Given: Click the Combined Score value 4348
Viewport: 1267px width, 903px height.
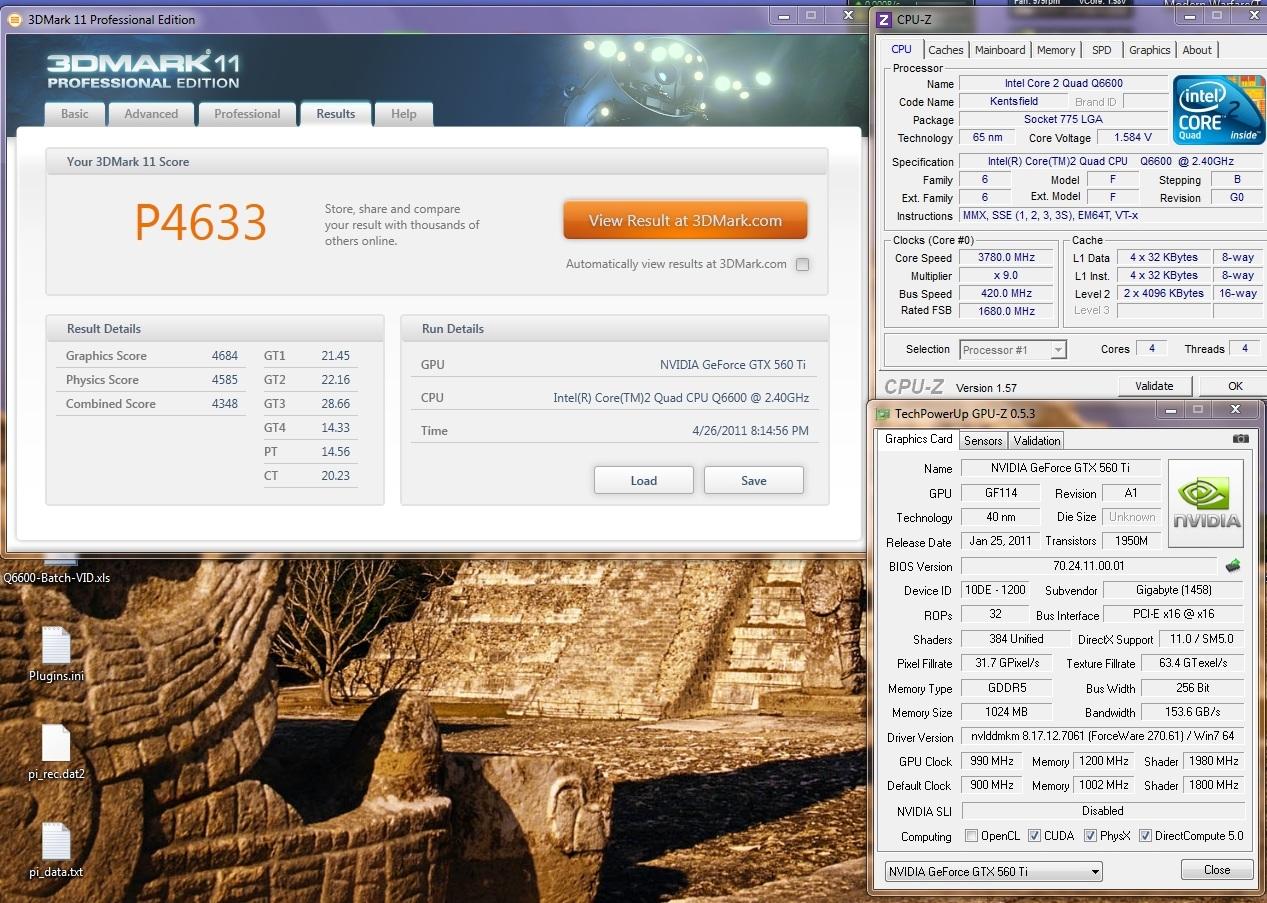Looking at the screenshot, I should click(225, 404).
